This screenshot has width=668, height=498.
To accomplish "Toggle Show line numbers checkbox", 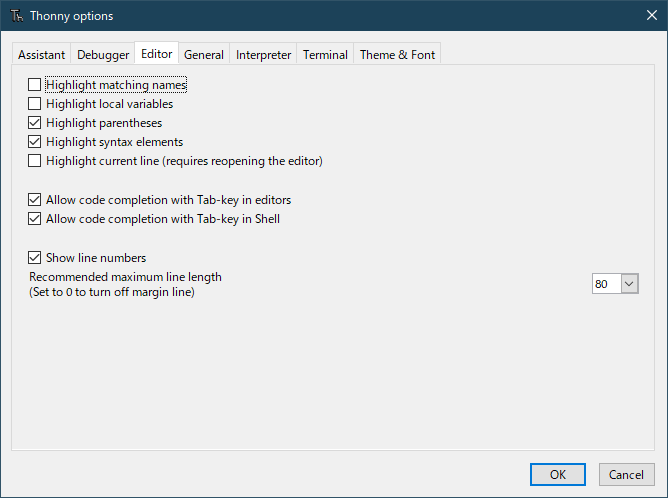I will 35,258.
